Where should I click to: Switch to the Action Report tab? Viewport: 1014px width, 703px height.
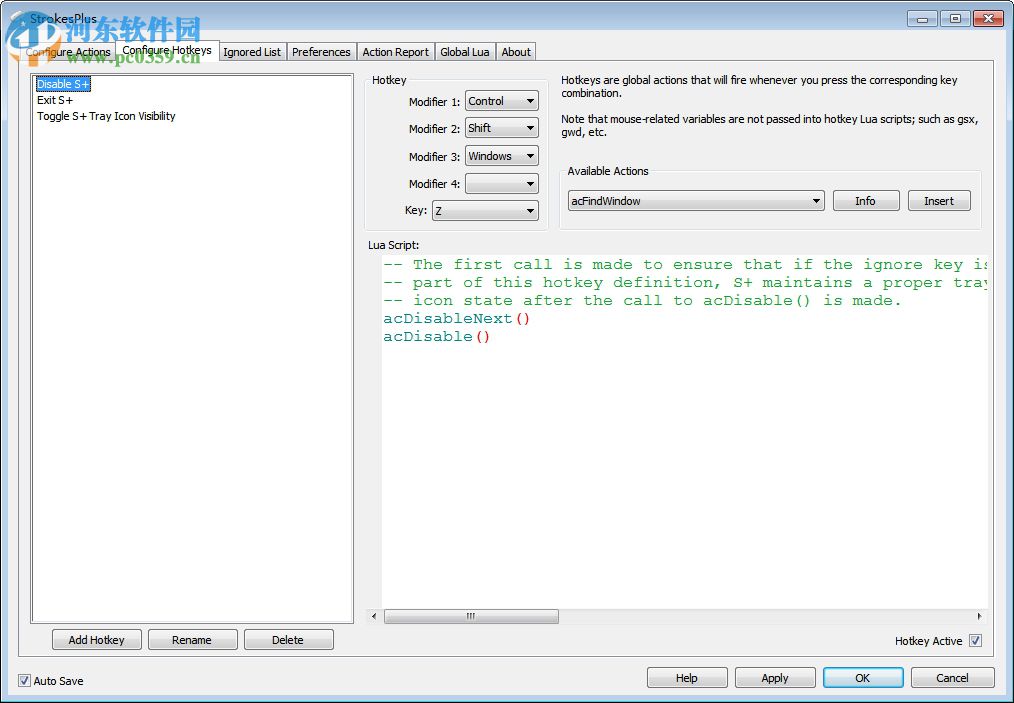[395, 52]
